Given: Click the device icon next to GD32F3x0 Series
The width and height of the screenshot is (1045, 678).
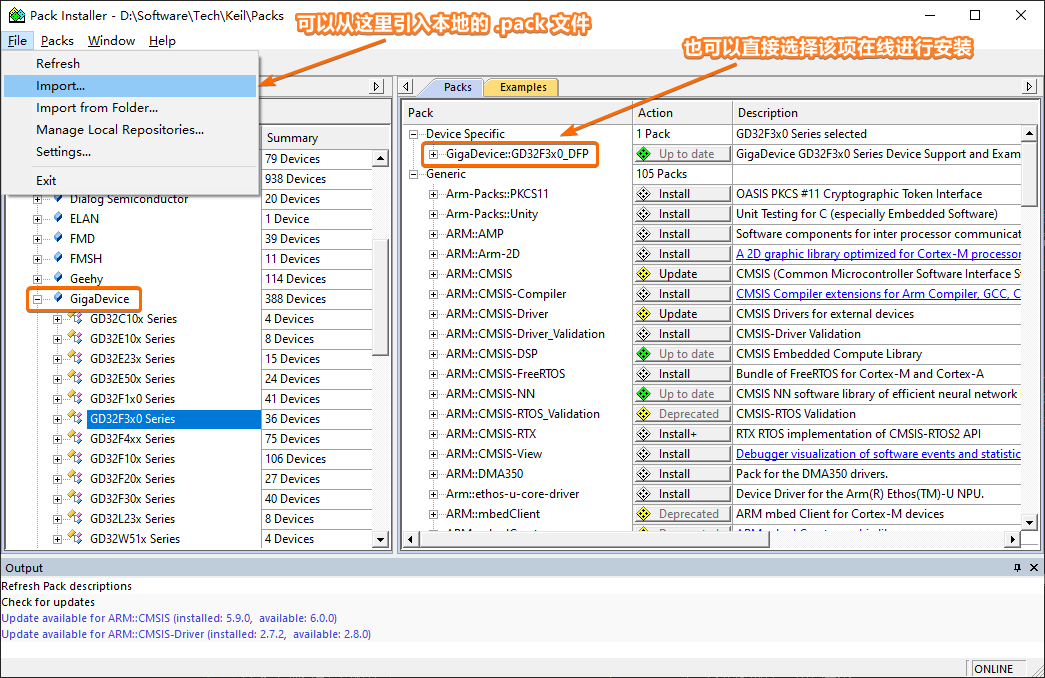Looking at the screenshot, I should 76,418.
